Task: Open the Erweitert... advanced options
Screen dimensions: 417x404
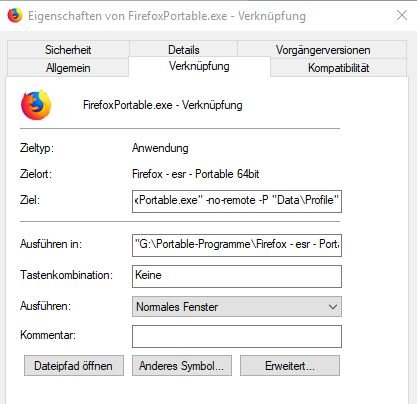Action: point(290,366)
